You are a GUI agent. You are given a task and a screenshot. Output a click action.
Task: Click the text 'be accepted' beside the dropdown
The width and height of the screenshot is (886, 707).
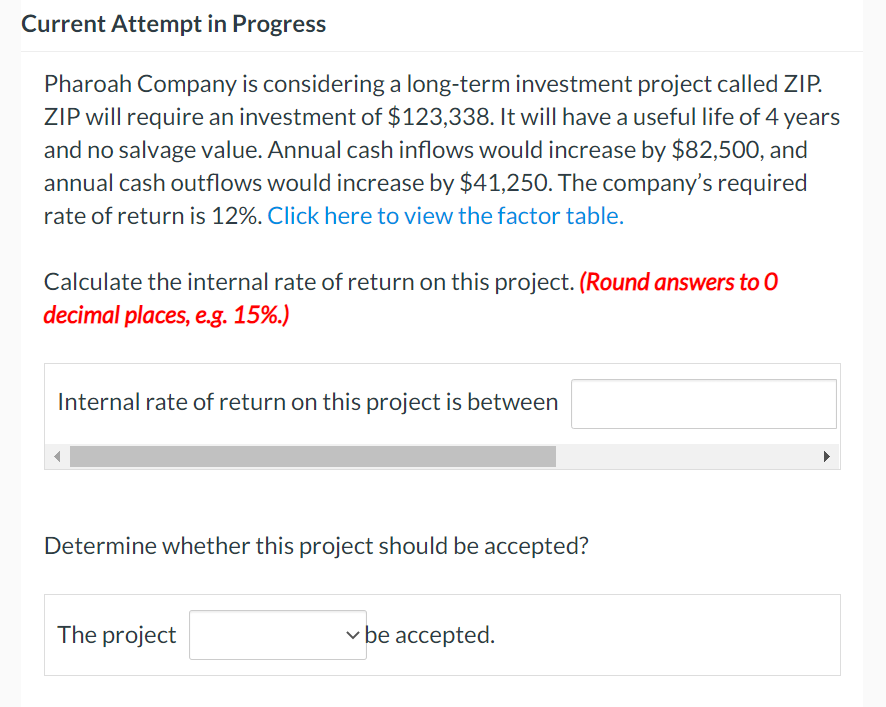[430, 635]
